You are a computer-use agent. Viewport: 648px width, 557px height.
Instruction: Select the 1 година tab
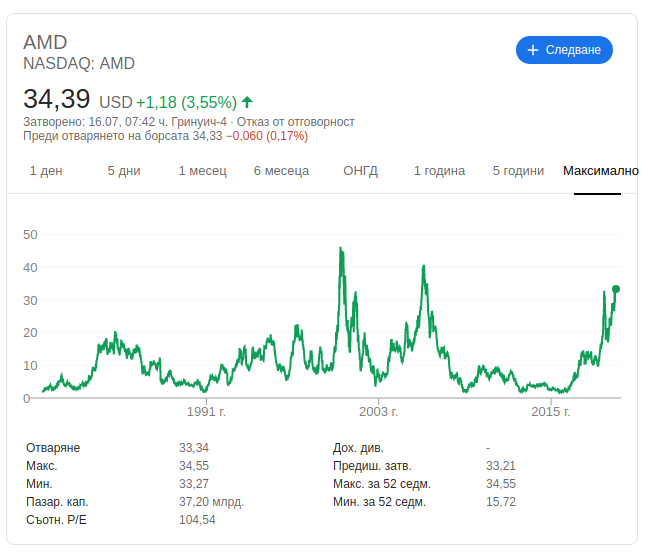[x=439, y=171]
